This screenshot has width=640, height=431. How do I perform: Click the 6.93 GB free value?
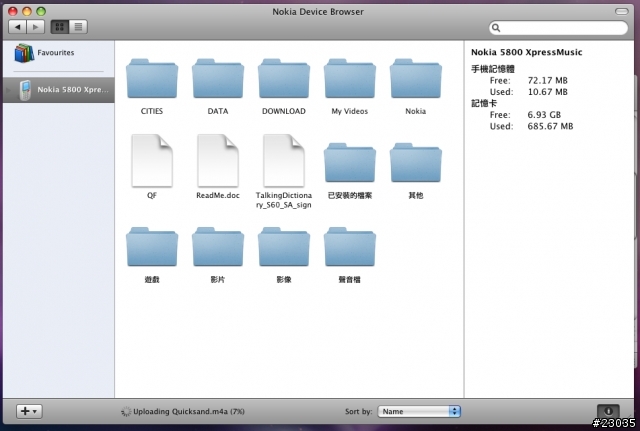[544, 115]
